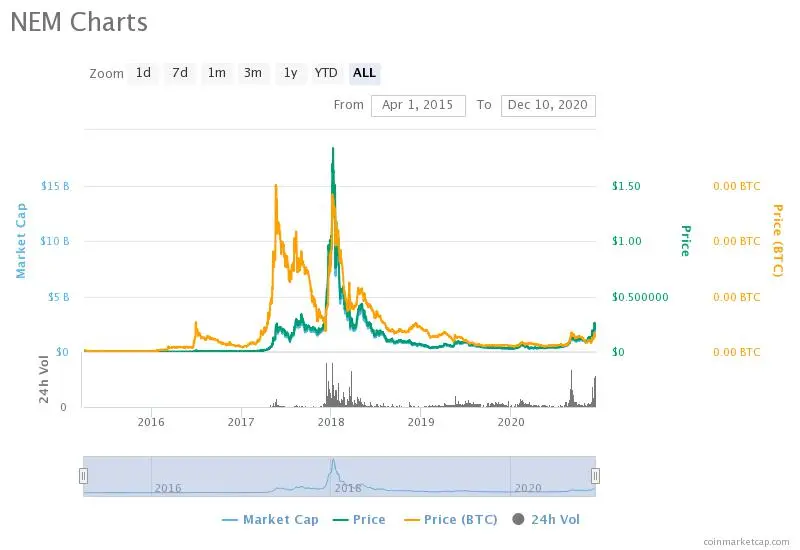Toggle the 24h Vol legend series
Image resolution: width=800 pixels, height=550 pixels.
546,520
